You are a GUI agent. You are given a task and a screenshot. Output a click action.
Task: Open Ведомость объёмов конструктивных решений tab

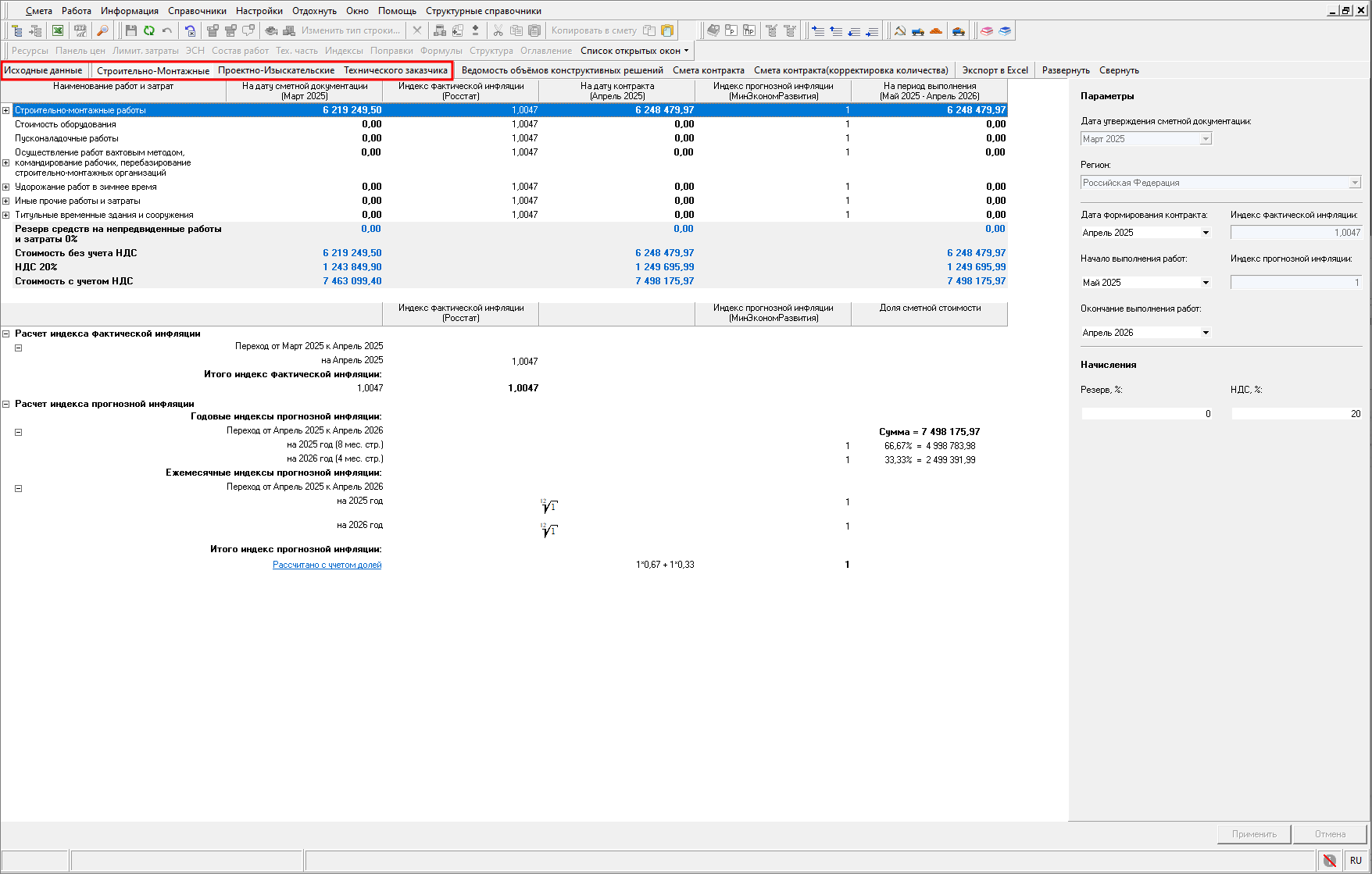pos(563,70)
